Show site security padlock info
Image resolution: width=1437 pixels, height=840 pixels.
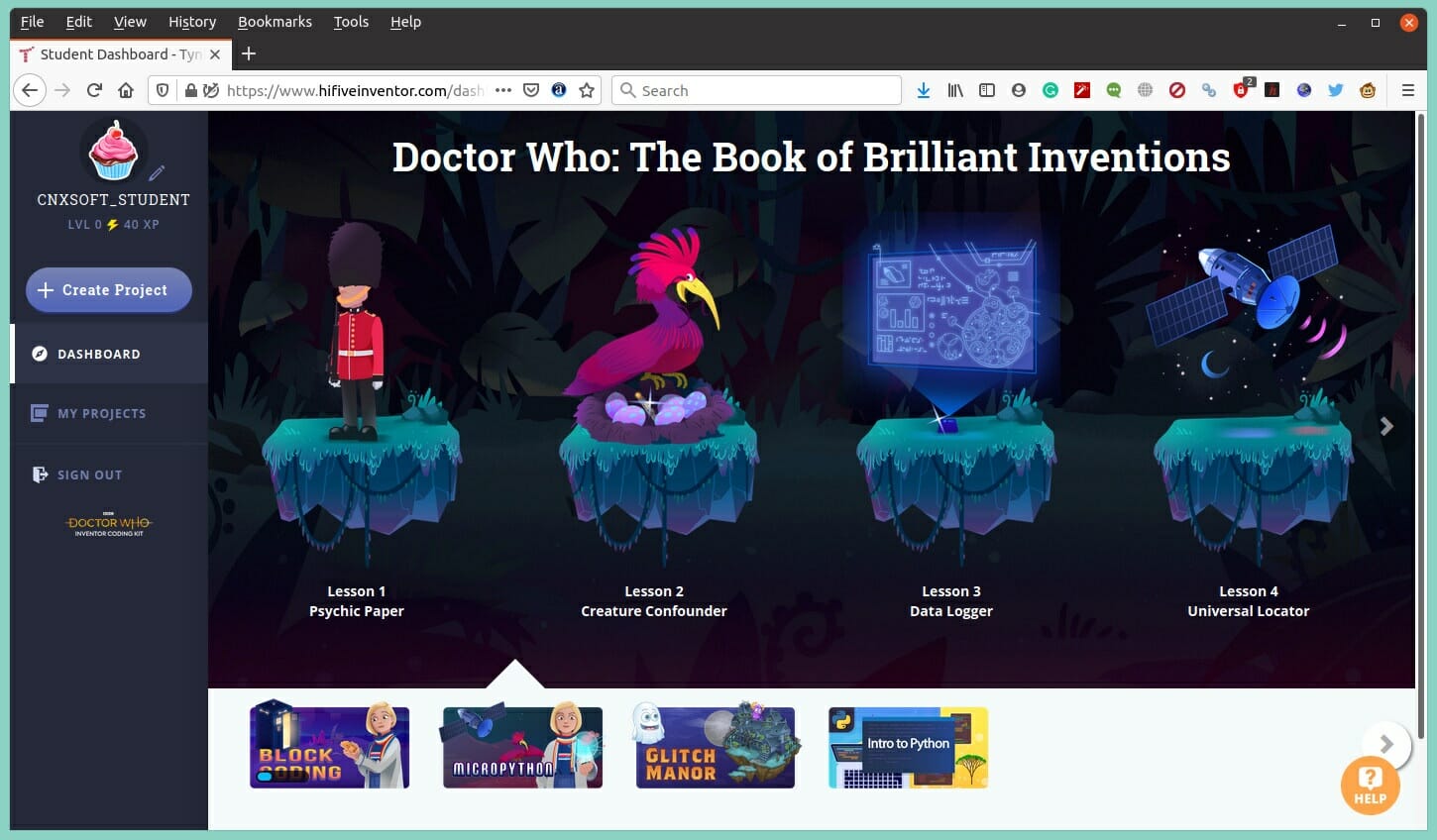(191, 90)
